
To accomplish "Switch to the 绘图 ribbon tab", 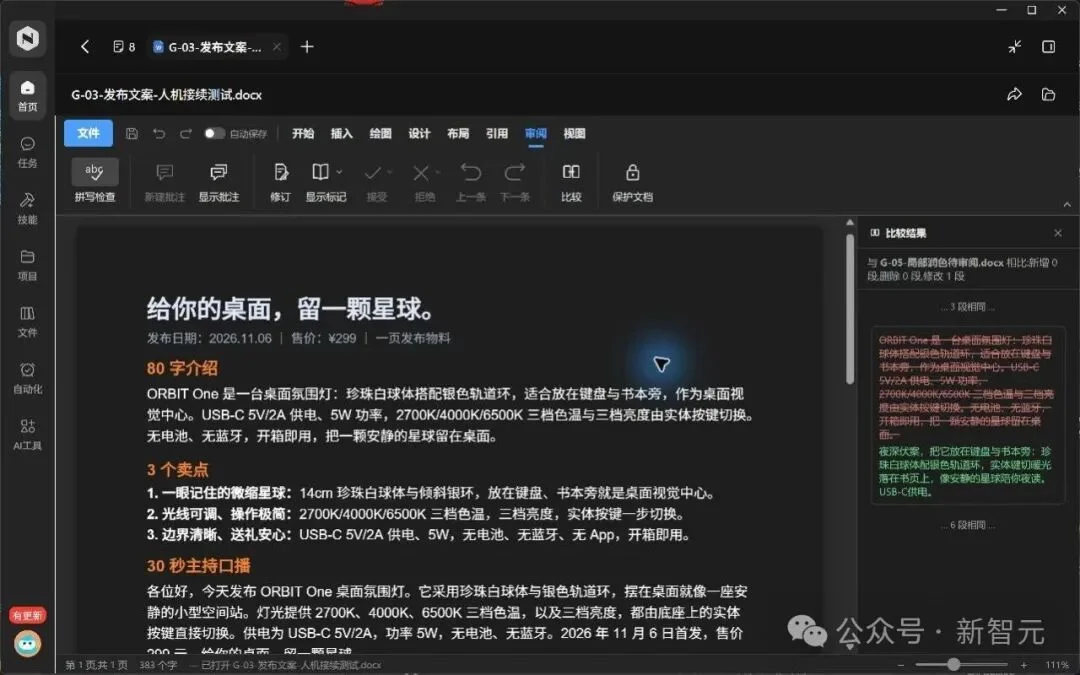I will coord(380,134).
